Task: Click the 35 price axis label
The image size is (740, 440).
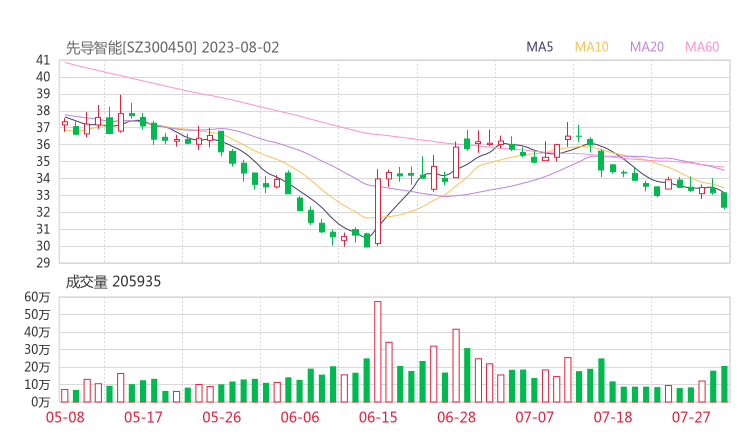Action: tap(43, 161)
